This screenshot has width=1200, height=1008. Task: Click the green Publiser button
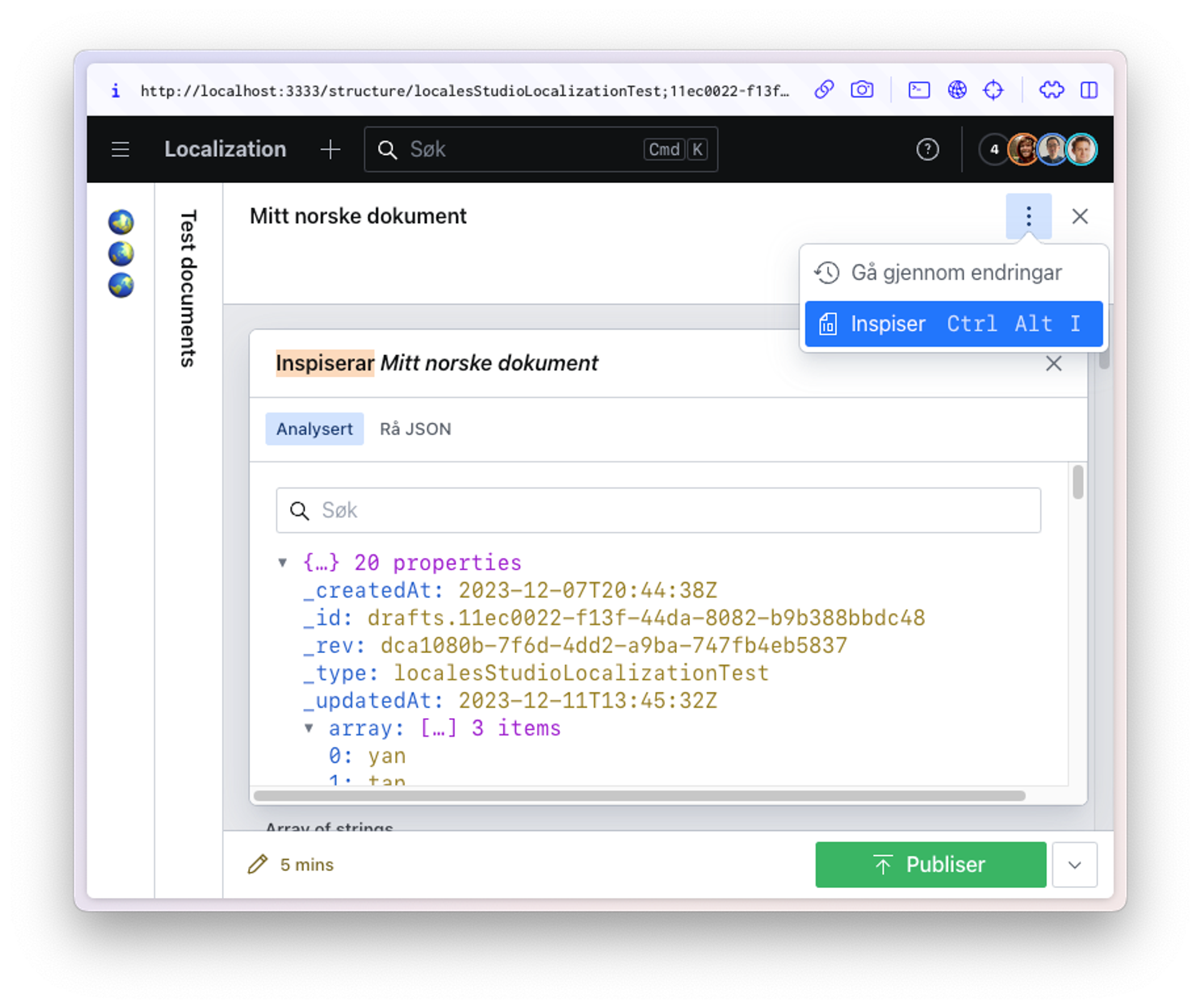930,865
